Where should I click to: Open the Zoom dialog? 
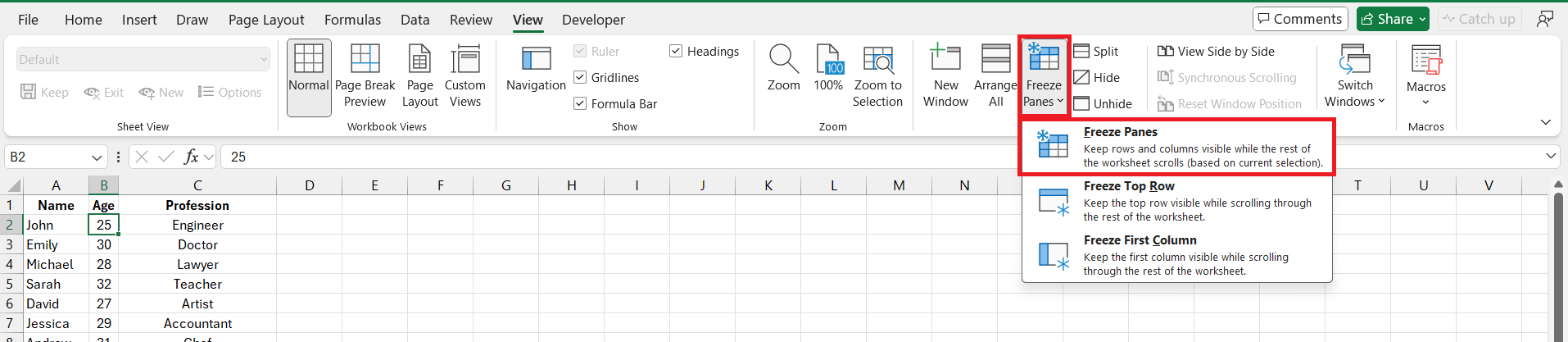pyautogui.click(x=783, y=69)
